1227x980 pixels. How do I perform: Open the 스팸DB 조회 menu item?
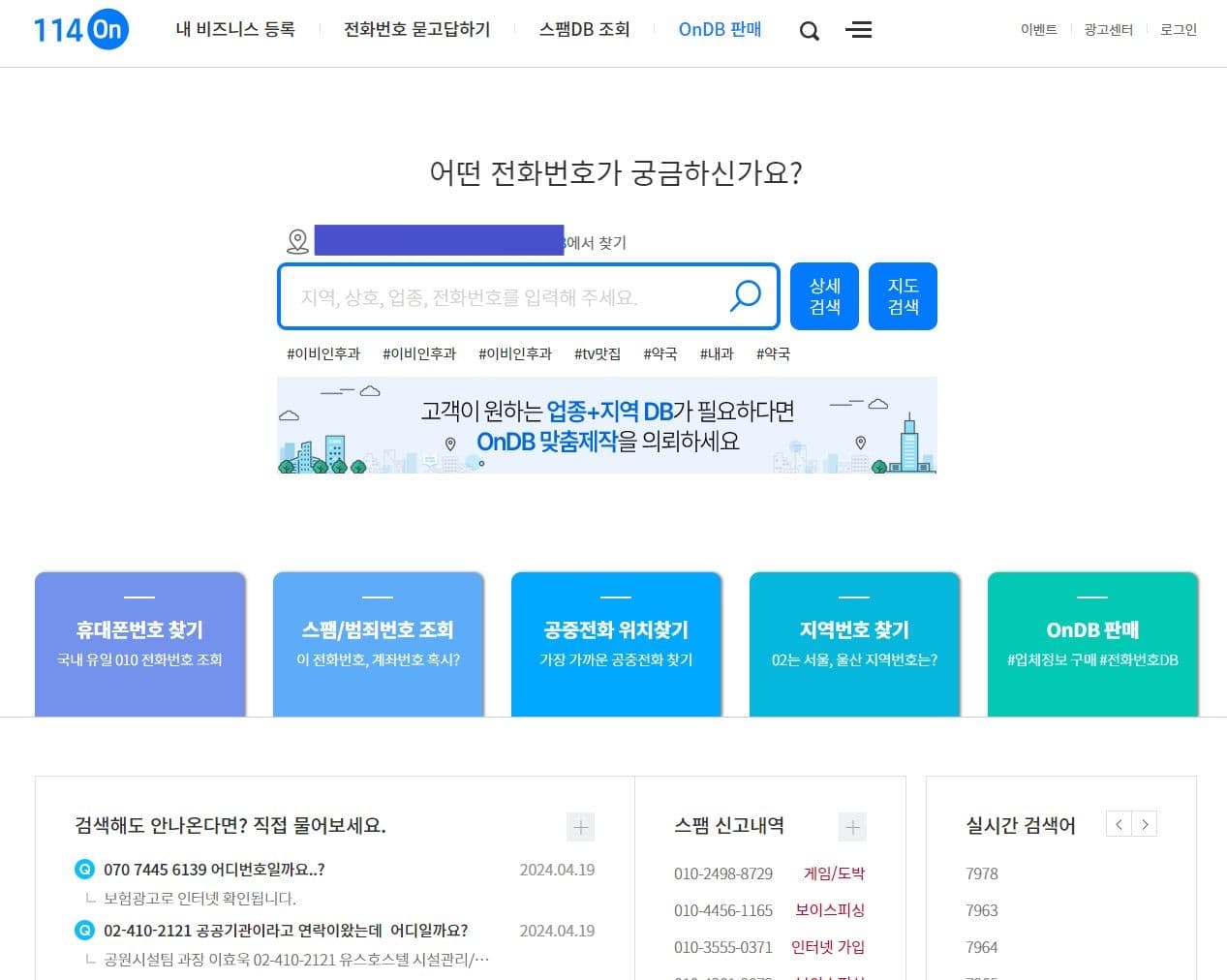(x=584, y=29)
